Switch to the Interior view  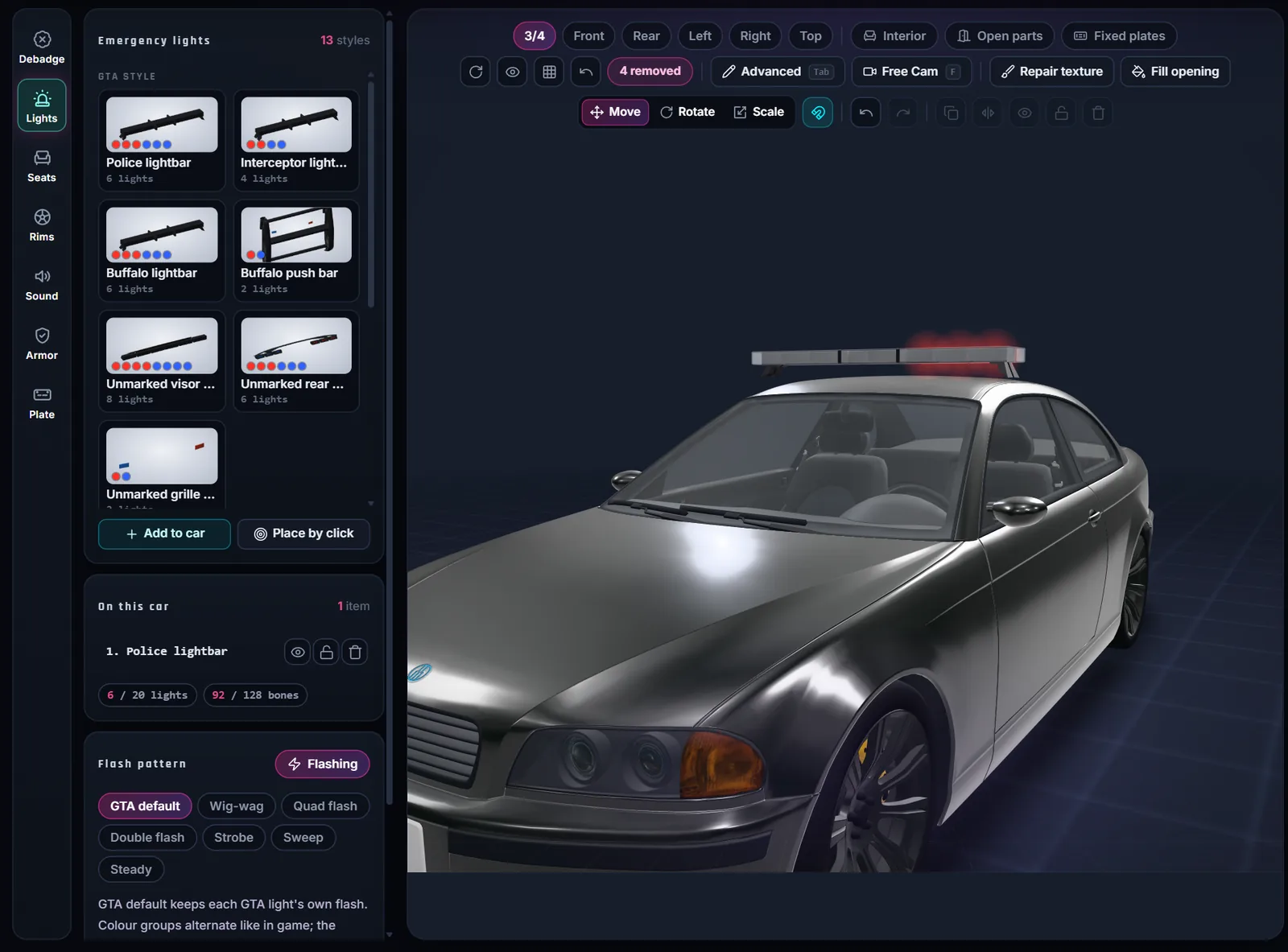tap(894, 36)
